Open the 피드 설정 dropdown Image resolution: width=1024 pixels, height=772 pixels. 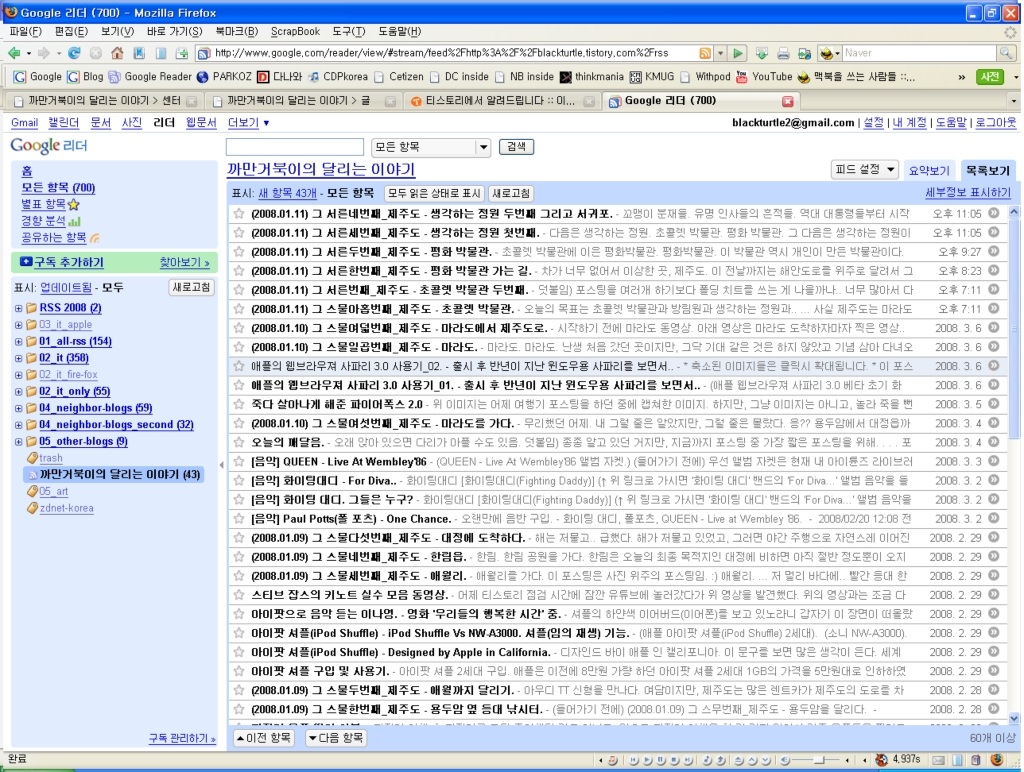click(x=865, y=169)
